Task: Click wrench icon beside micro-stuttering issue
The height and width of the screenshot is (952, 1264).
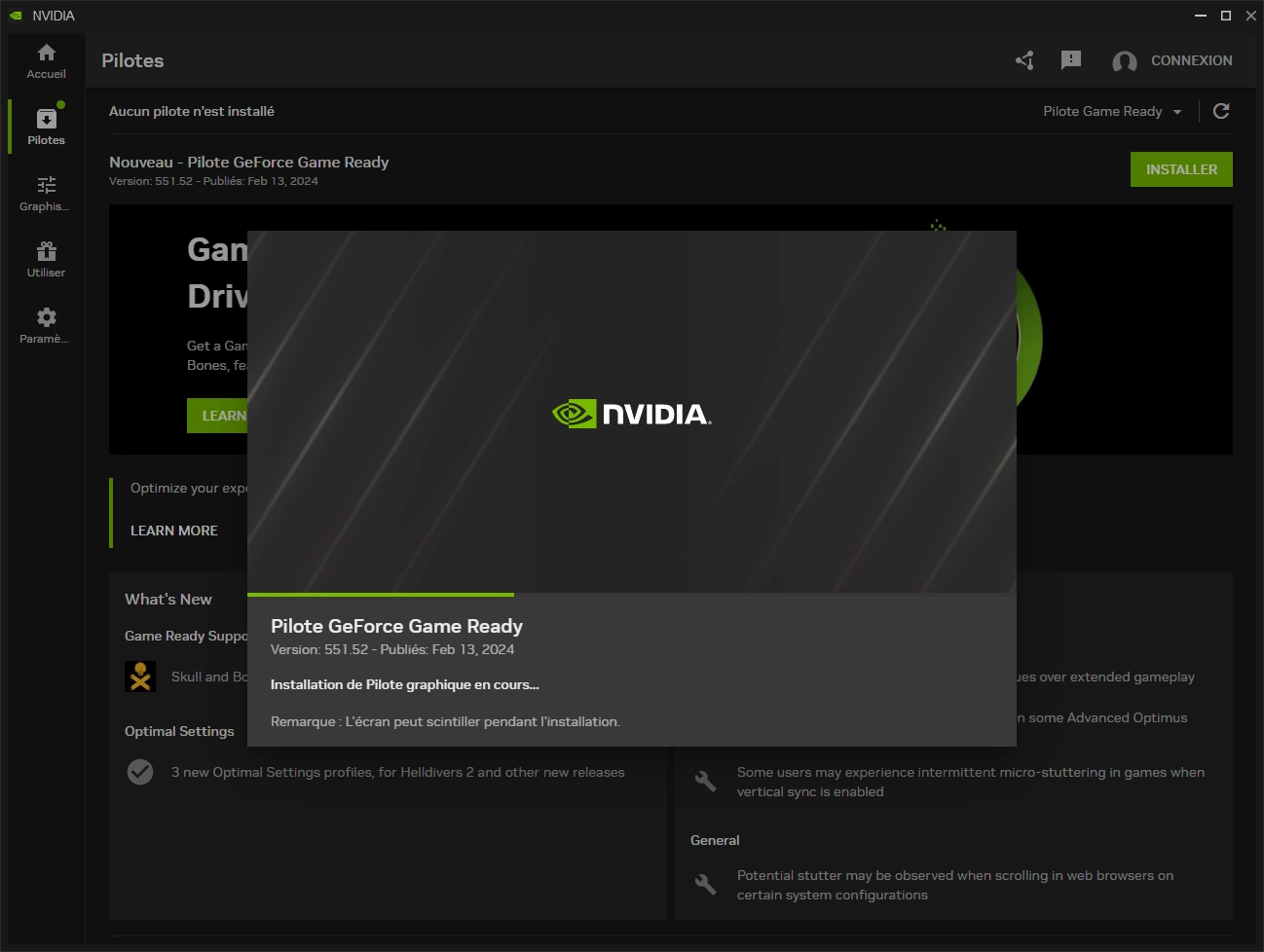Action: pyautogui.click(x=706, y=781)
